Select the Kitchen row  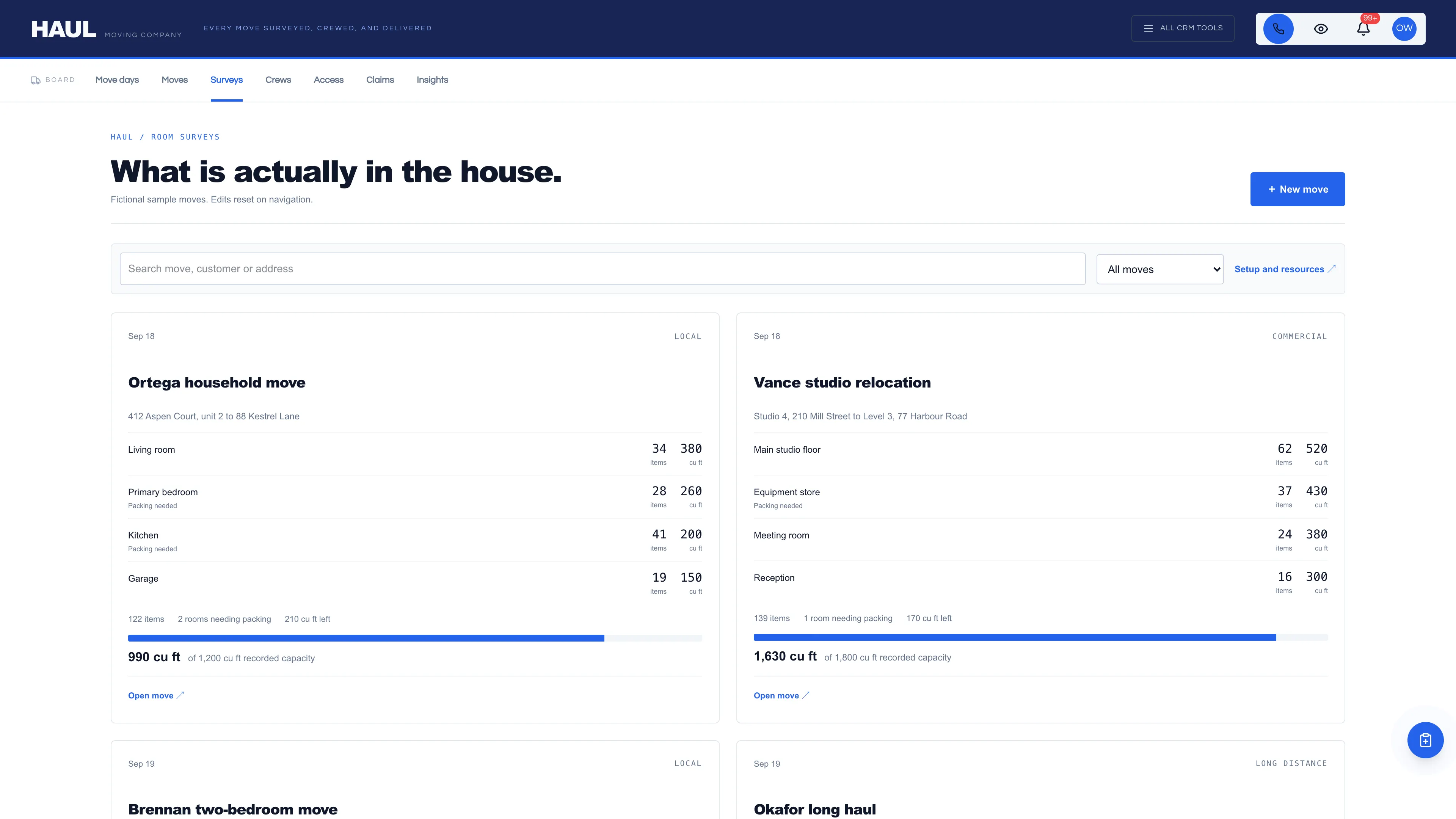tap(415, 540)
